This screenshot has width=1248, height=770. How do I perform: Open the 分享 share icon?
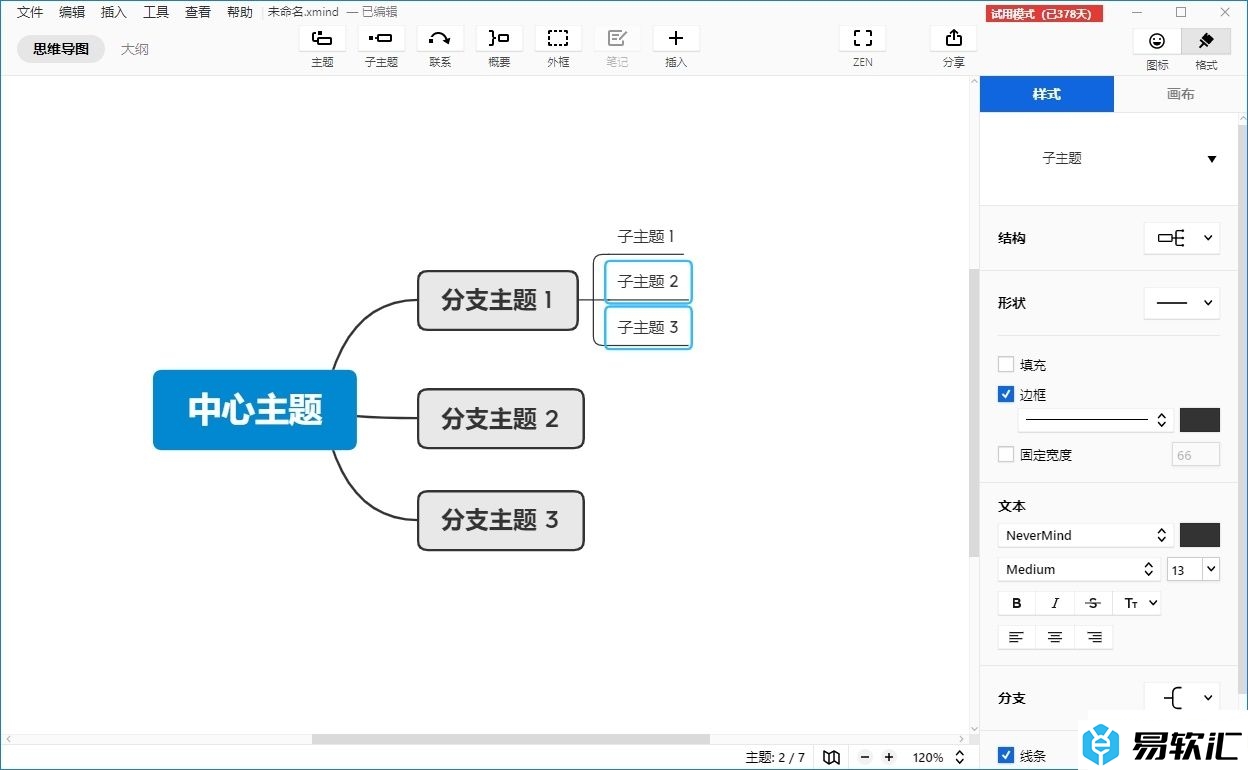click(x=954, y=38)
